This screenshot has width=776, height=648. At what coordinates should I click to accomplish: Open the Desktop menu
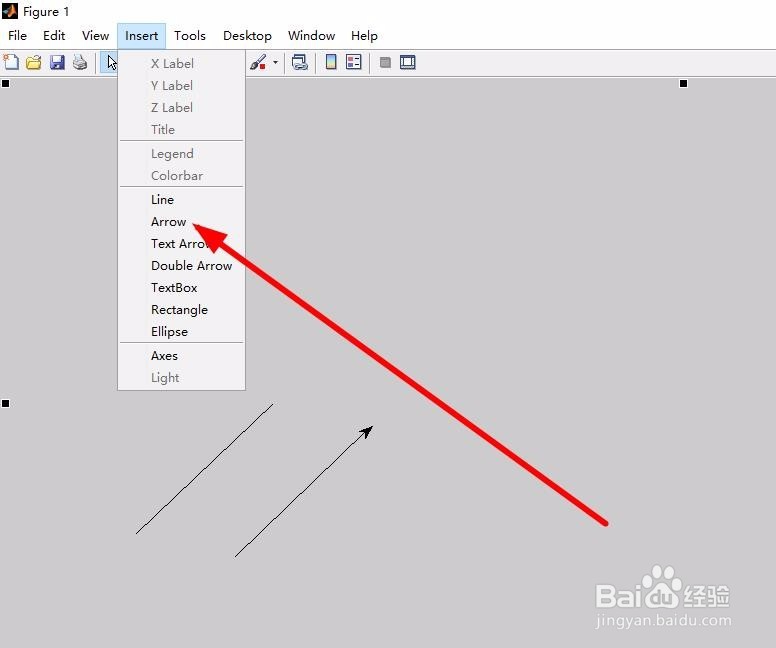coord(247,36)
